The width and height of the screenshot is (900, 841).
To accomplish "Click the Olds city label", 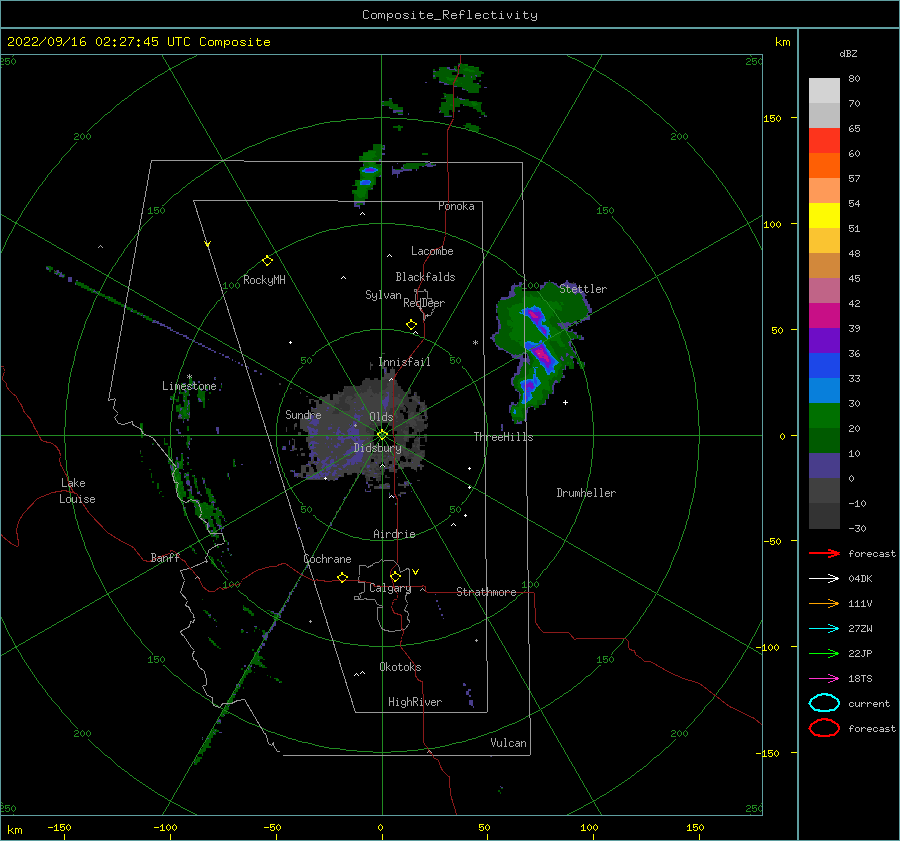I will coord(381,417).
